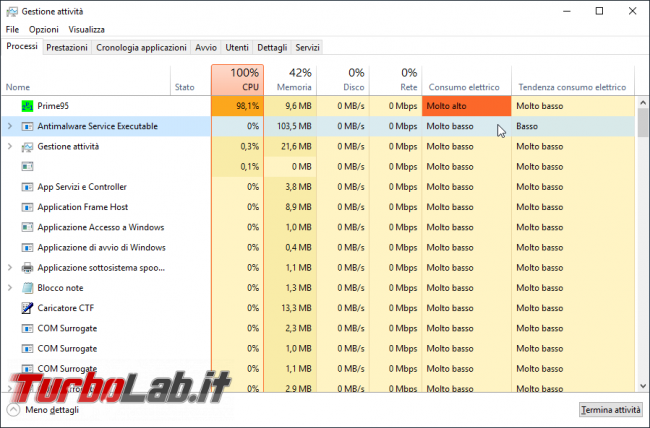This screenshot has height=428, width=650.
Task: Expand the Blocco note process group
Action: point(10,288)
